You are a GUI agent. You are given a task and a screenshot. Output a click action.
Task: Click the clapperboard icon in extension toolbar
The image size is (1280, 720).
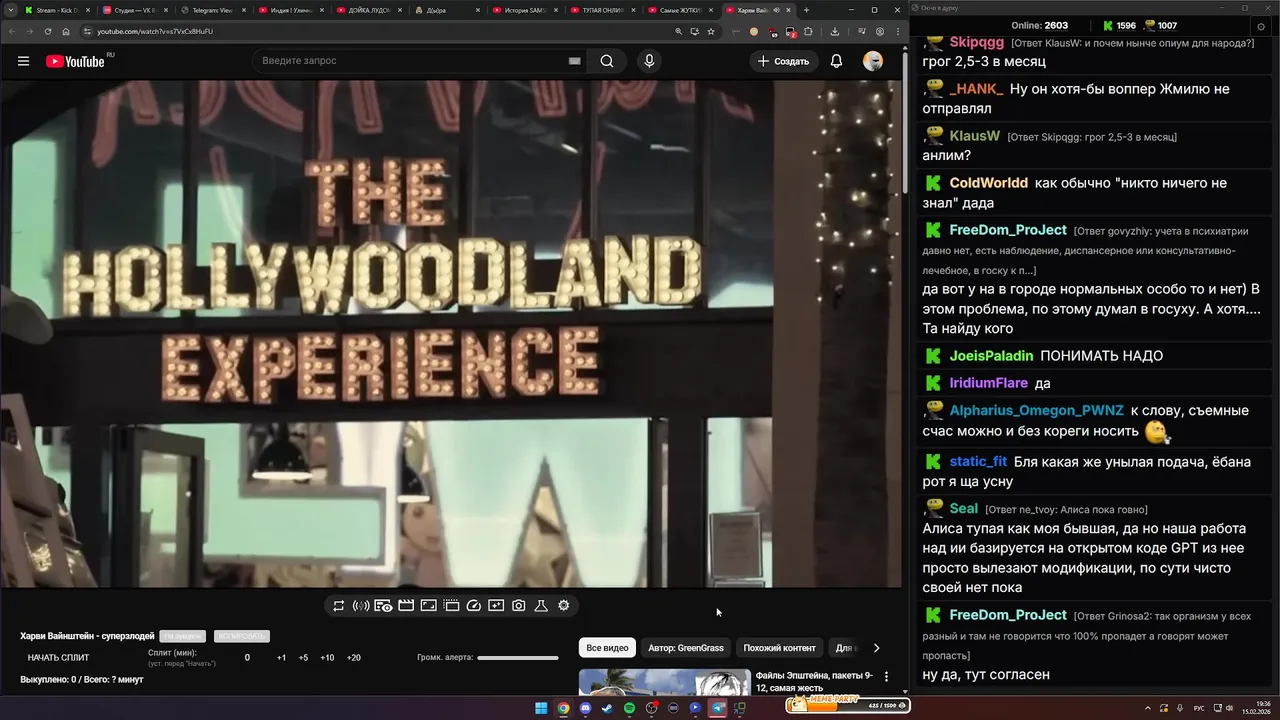[406, 606]
